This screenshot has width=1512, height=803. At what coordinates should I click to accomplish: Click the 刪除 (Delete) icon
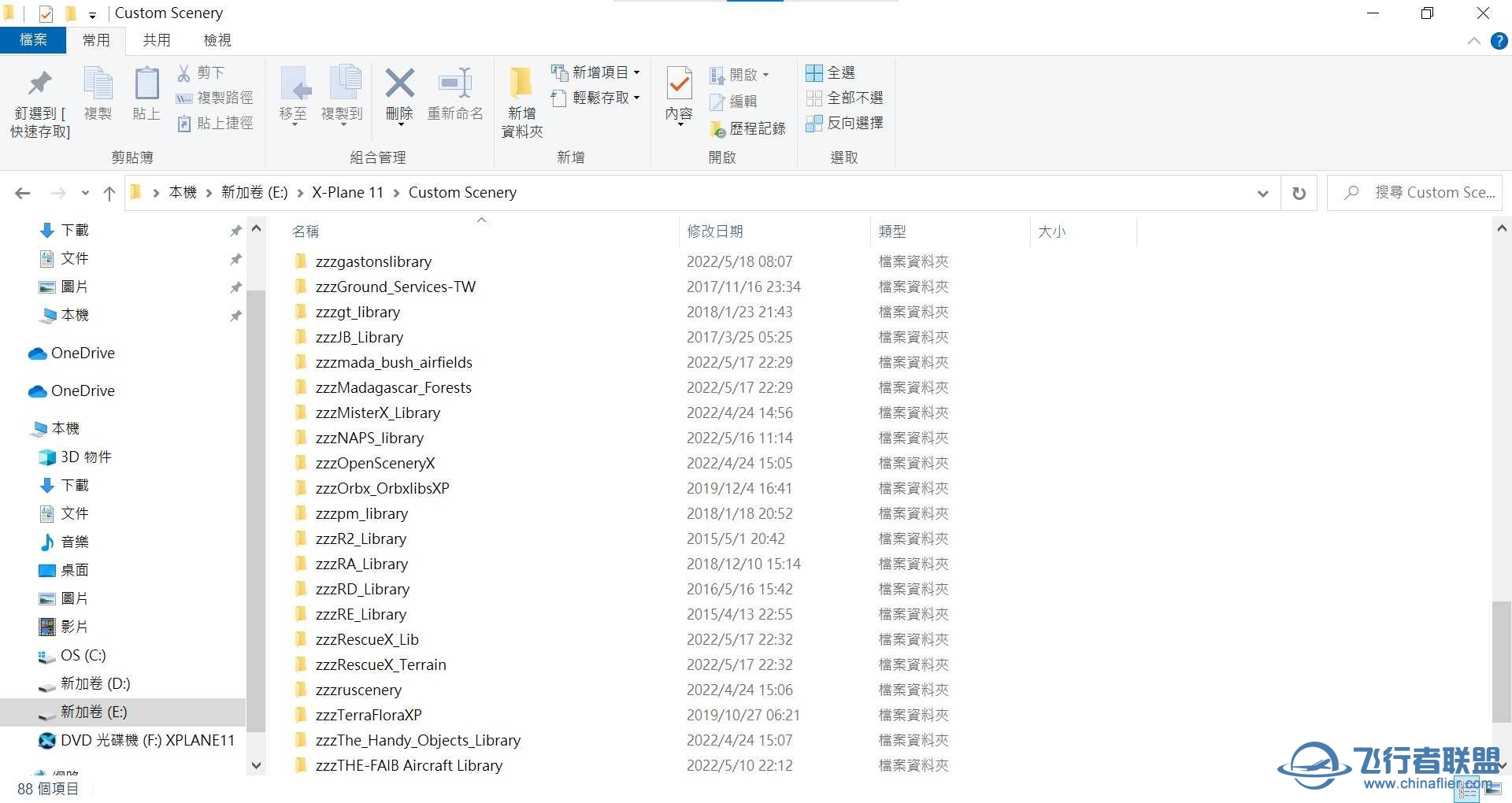click(399, 93)
